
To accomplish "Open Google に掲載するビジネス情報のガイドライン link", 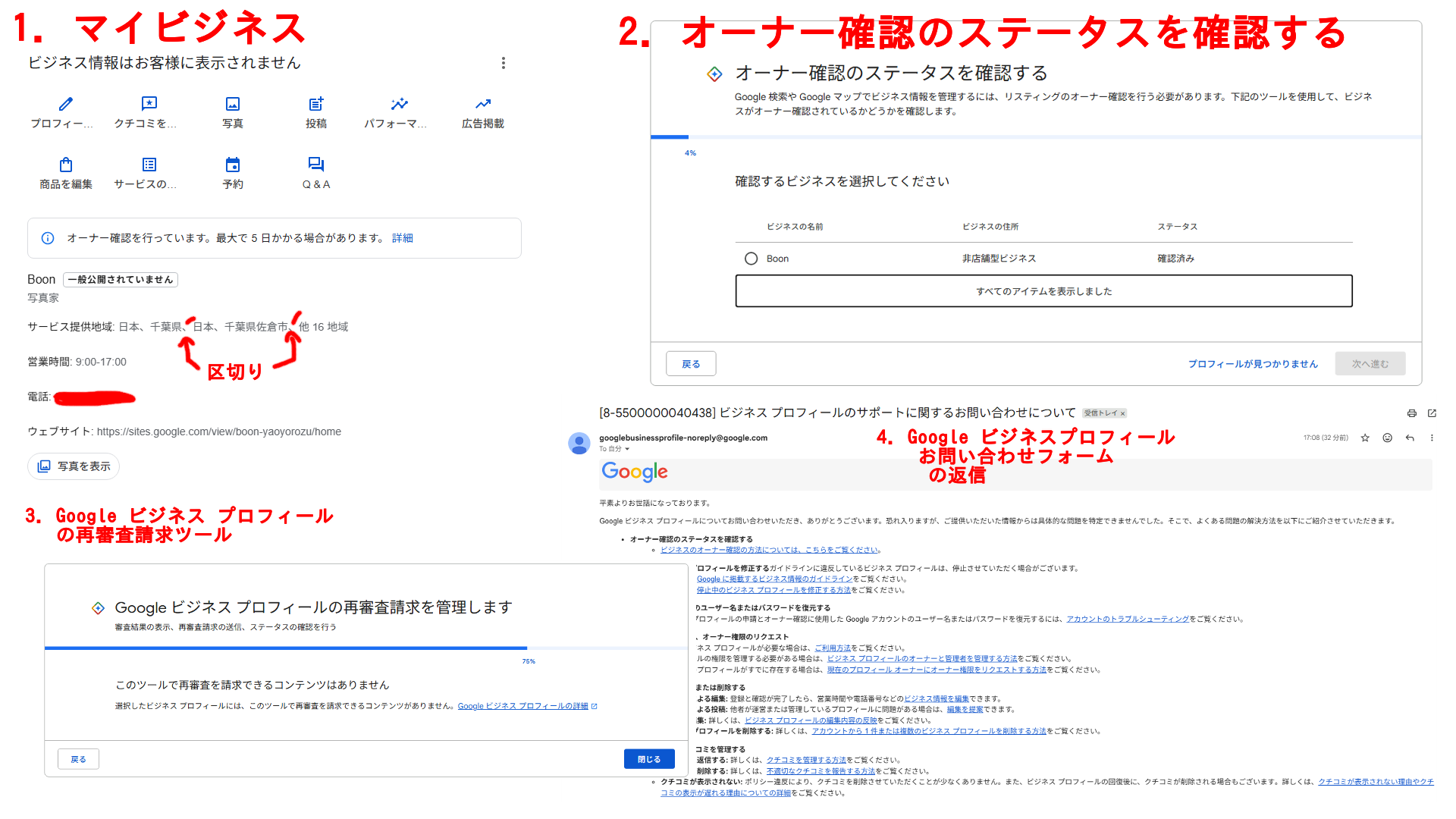I will click(775, 579).
